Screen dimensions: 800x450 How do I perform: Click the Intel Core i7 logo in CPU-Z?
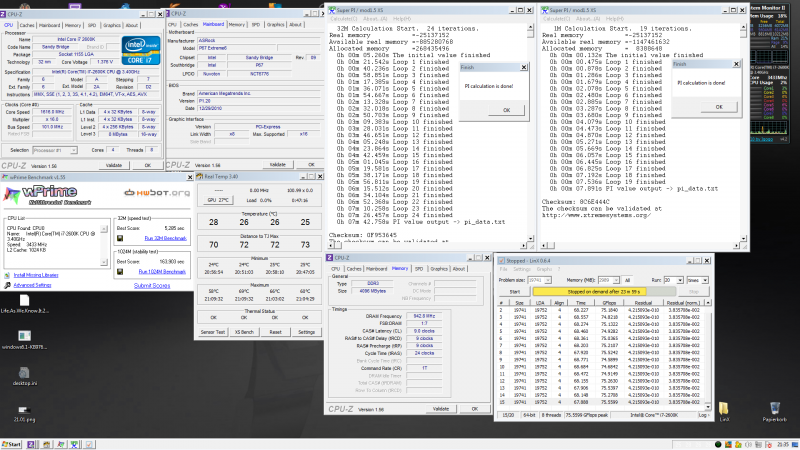click(141, 50)
